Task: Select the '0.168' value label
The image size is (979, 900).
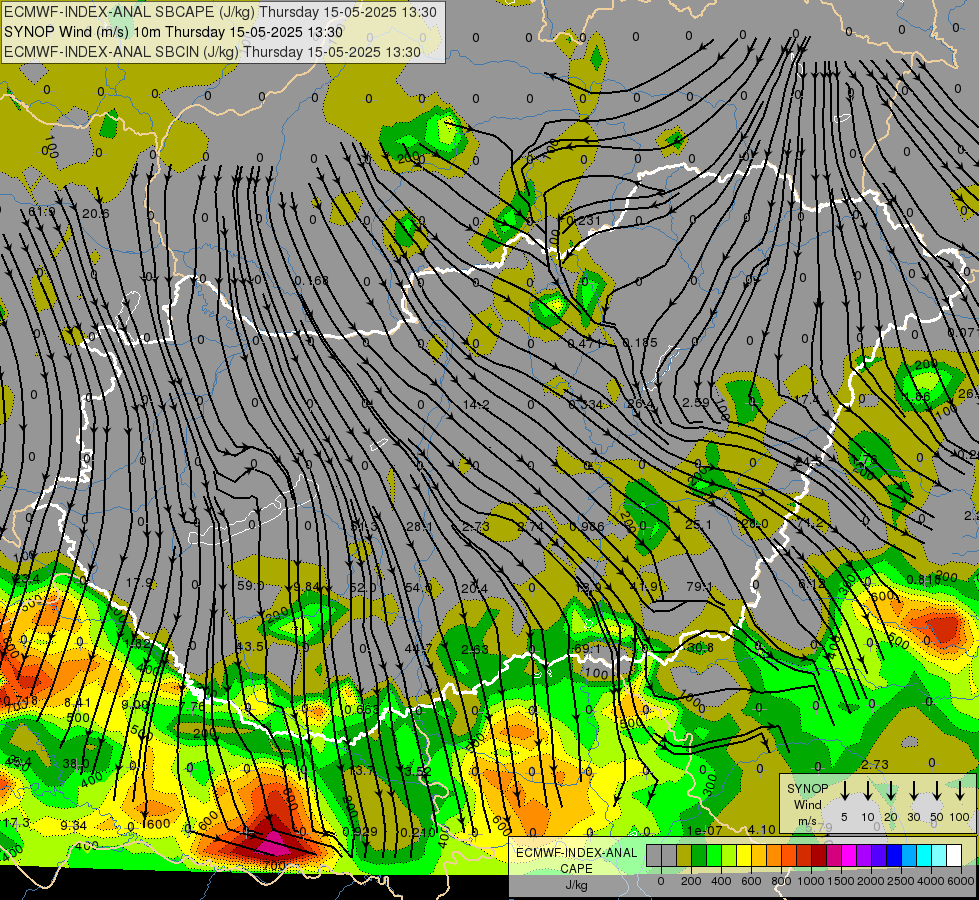Action: click(x=312, y=280)
